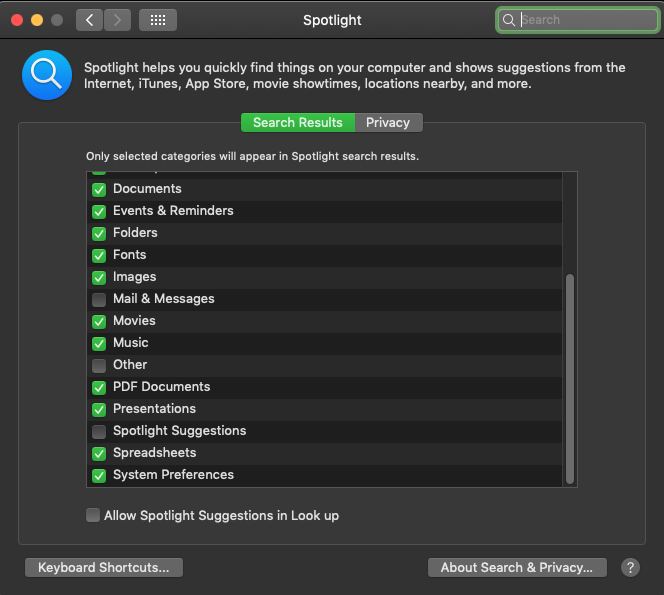The image size is (664, 595).
Task: Click magnifier icon in search field
Action: (509, 20)
